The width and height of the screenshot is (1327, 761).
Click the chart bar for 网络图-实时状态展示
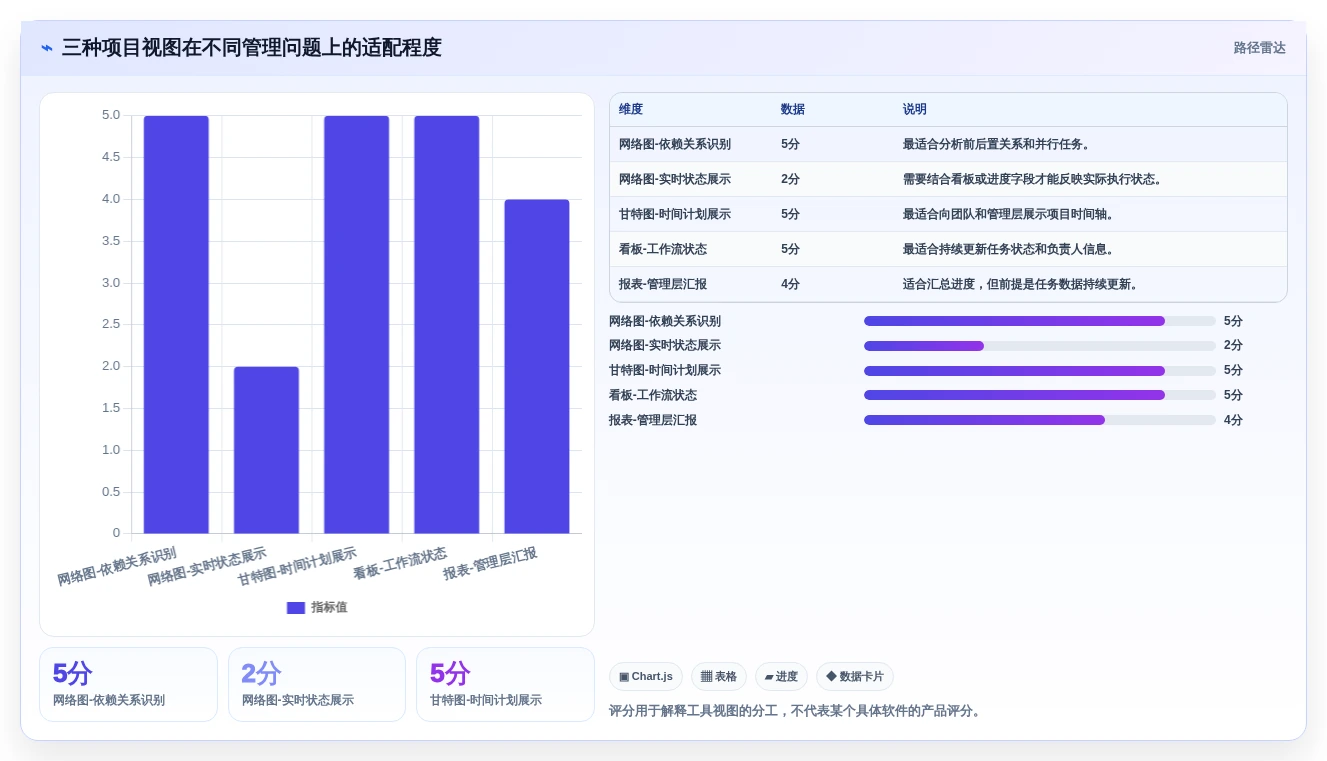[x=266, y=450]
